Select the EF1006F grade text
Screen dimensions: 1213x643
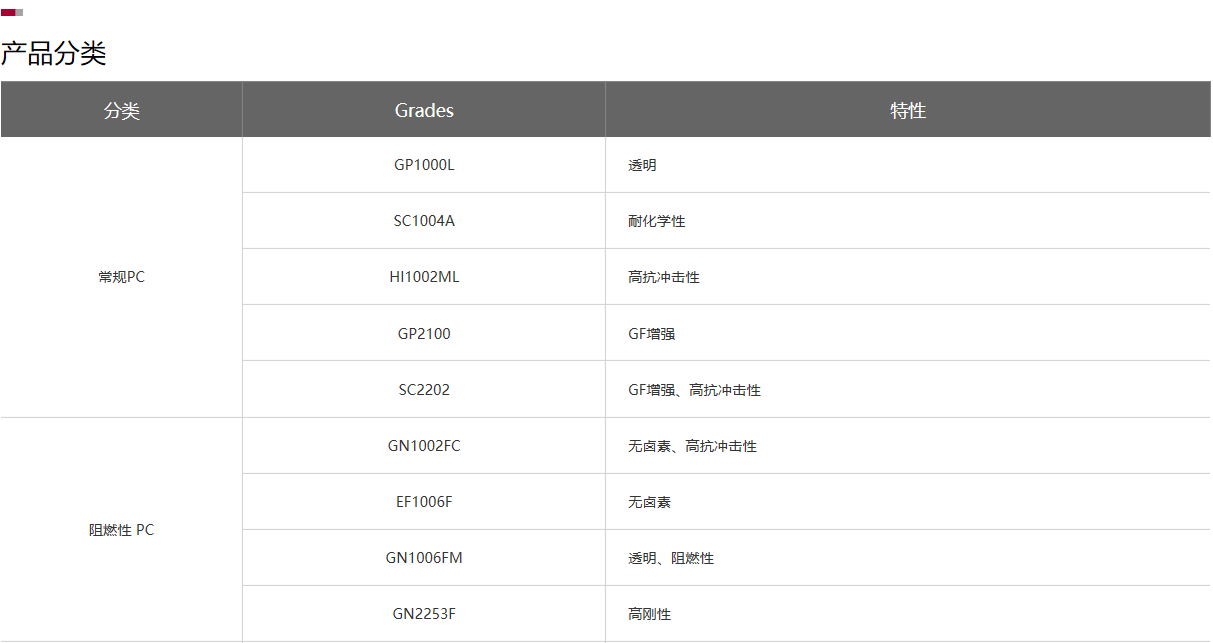pyautogui.click(x=424, y=502)
